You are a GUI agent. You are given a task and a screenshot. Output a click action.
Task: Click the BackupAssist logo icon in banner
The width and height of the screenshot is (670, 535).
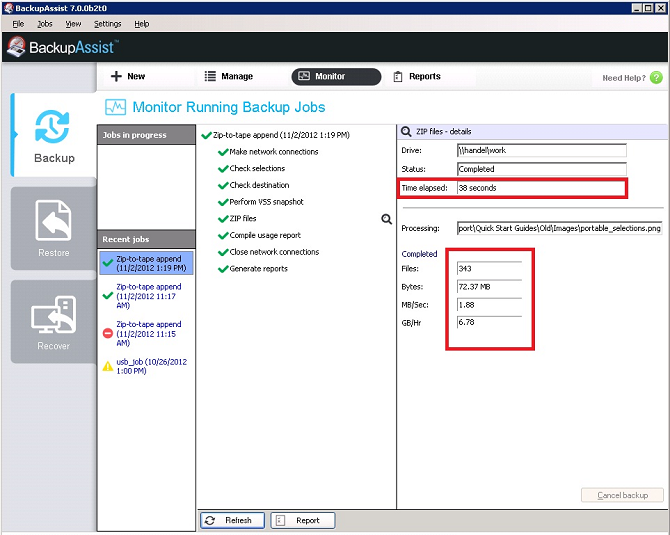pos(16,47)
